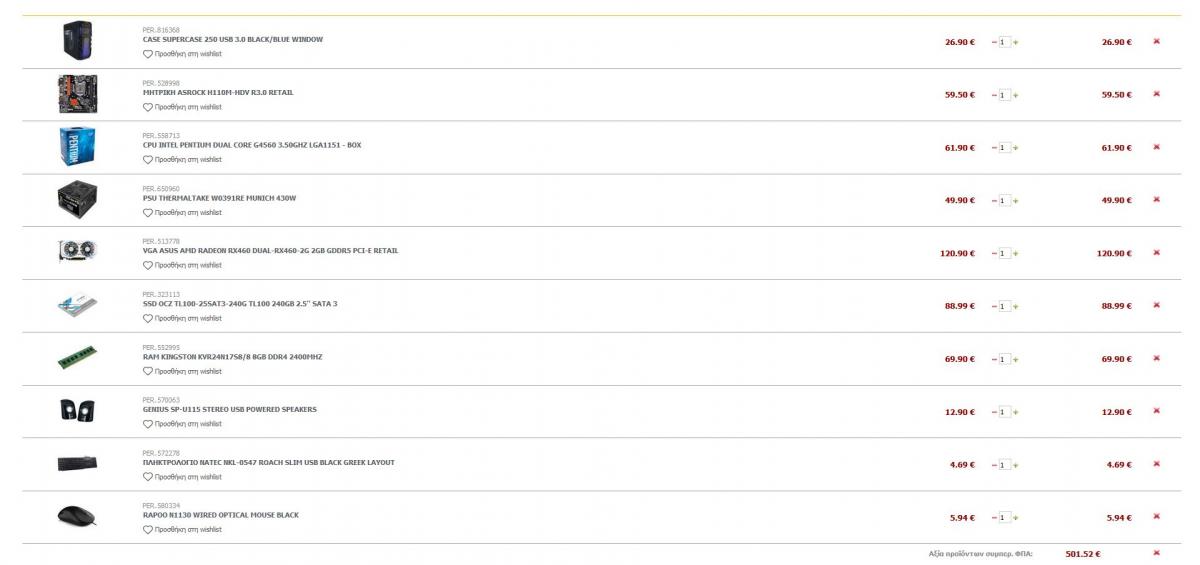Click the quantity field for Intel Pentium CPU
Screen dimensions: 1200x565
pyautogui.click(x=1005, y=148)
